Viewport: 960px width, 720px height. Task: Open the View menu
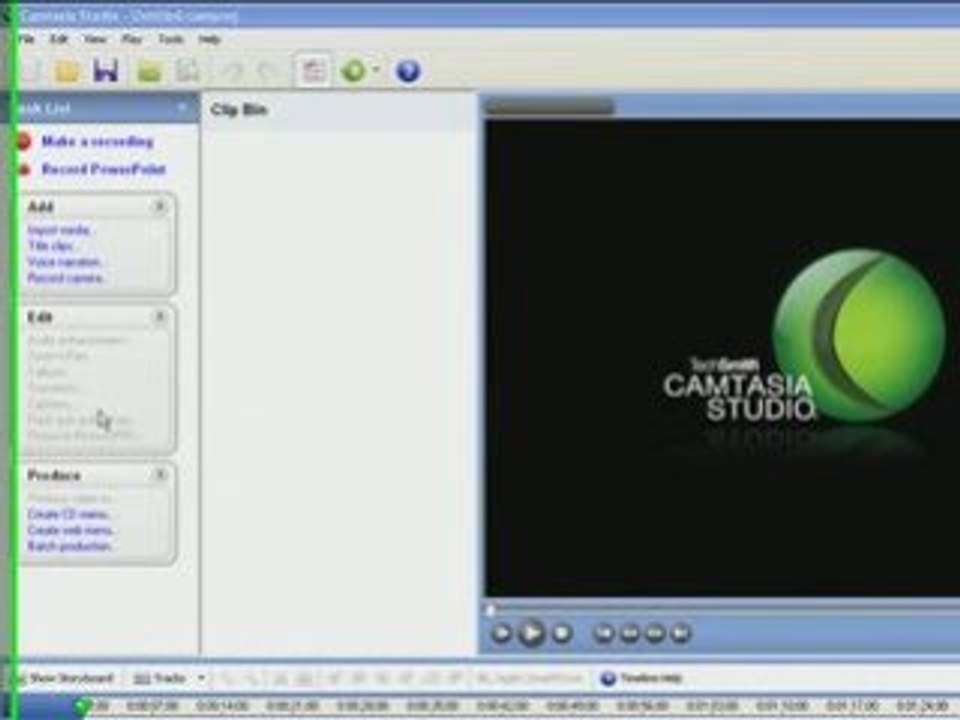[x=96, y=39]
